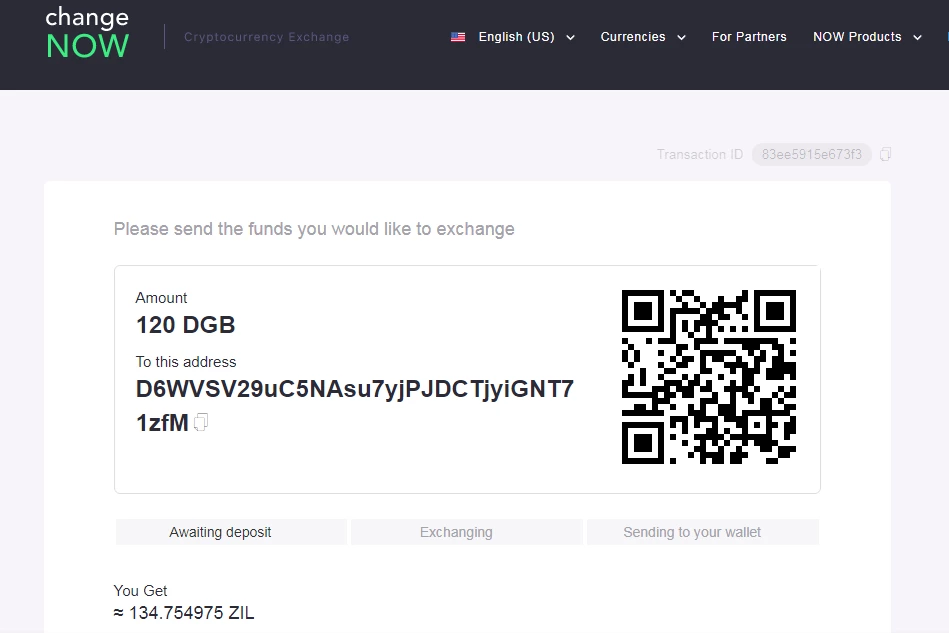Click the 120 DGB amount
Viewport: 949px width, 633px height.
(186, 325)
